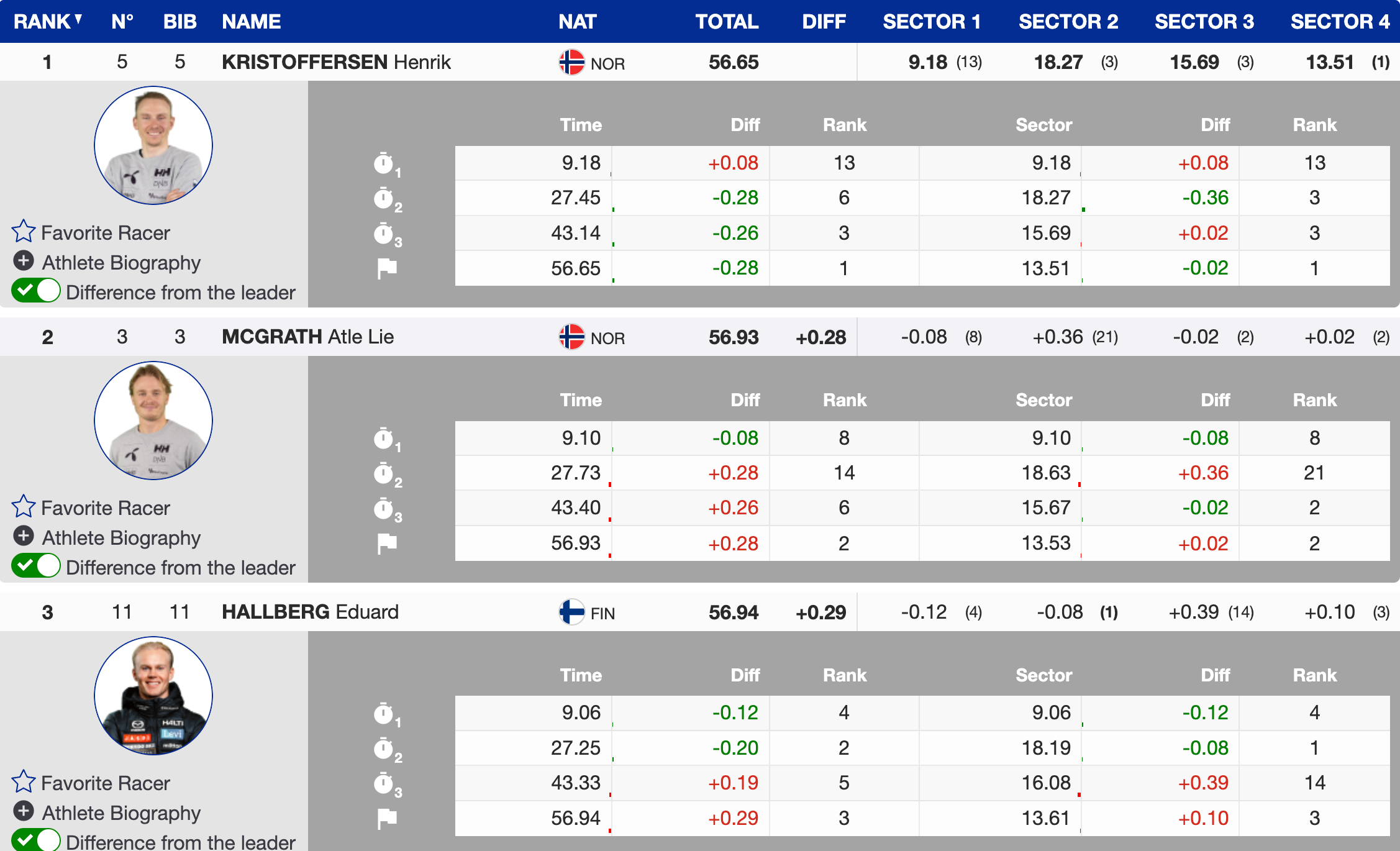The height and width of the screenshot is (851, 1400).
Task: Click the TOTAL column header
Action: point(726,22)
